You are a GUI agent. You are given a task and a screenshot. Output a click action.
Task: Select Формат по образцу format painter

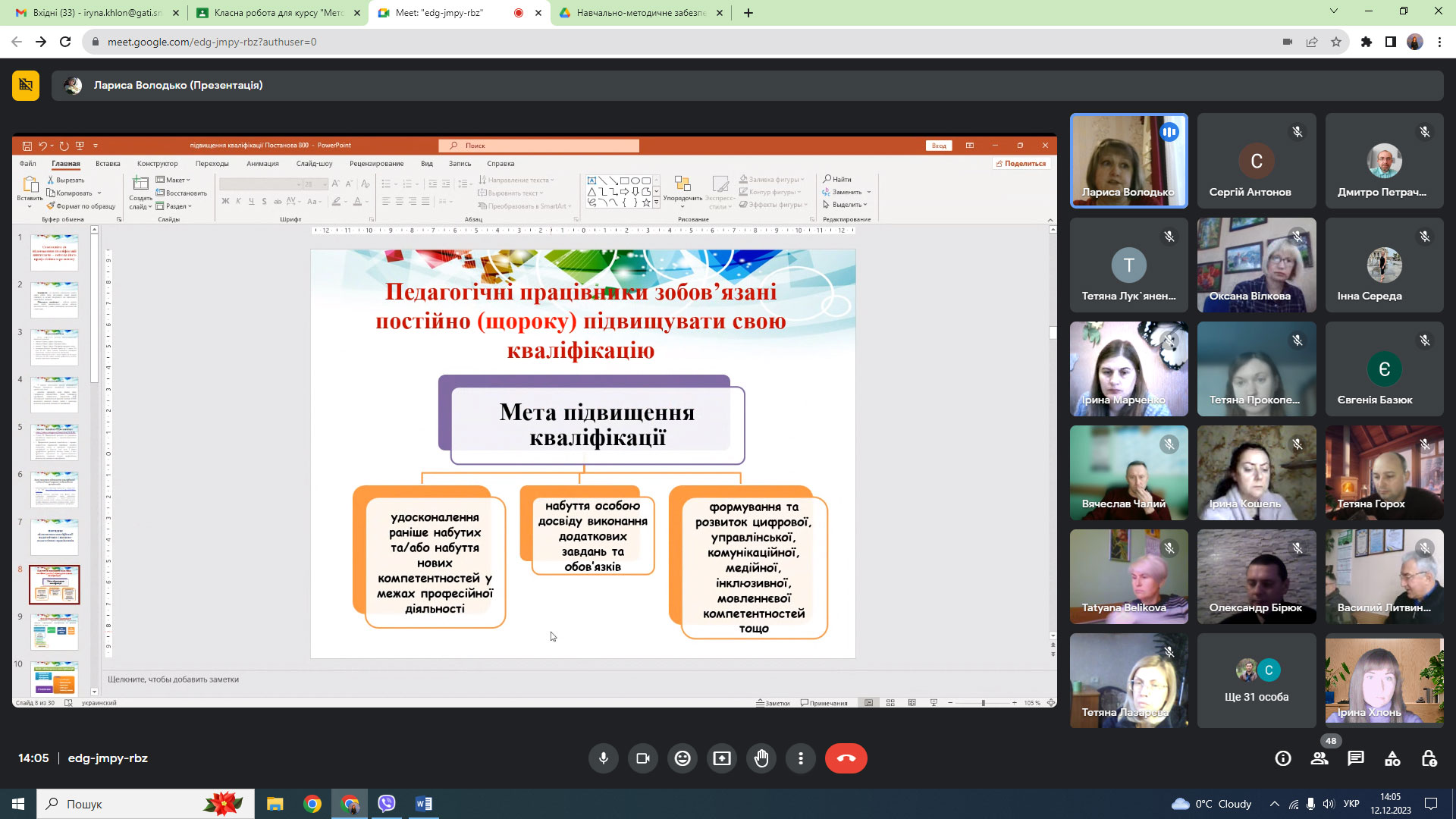tap(80, 206)
